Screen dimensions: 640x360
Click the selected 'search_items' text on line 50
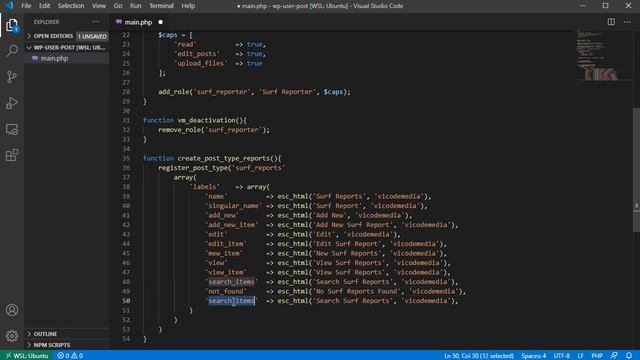click(x=231, y=301)
